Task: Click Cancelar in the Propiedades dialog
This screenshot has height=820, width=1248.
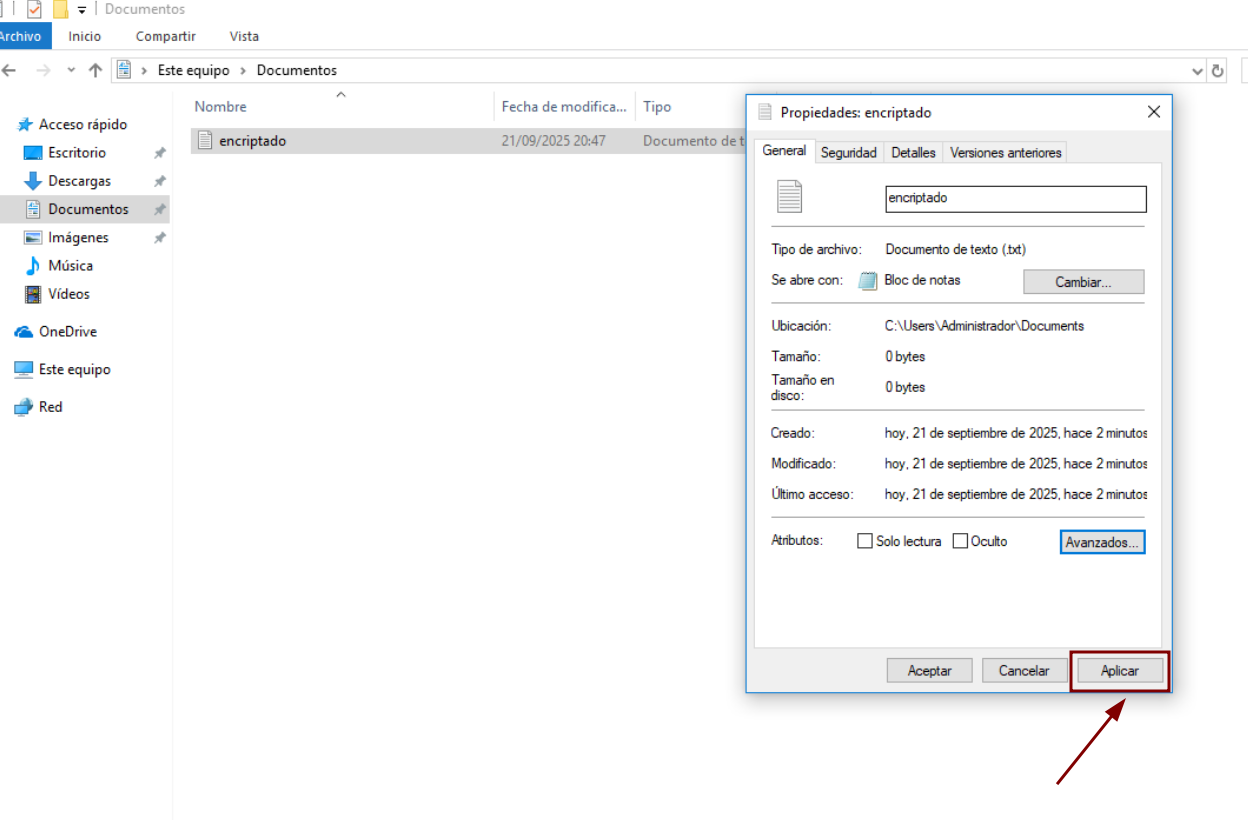Action: click(x=1024, y=671)
